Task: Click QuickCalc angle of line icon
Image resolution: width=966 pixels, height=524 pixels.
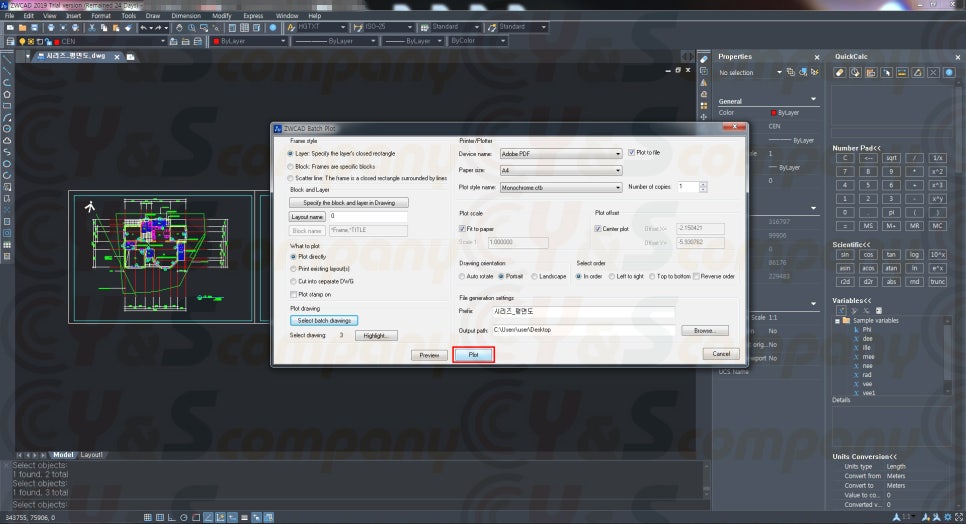Action: (917, 73)
